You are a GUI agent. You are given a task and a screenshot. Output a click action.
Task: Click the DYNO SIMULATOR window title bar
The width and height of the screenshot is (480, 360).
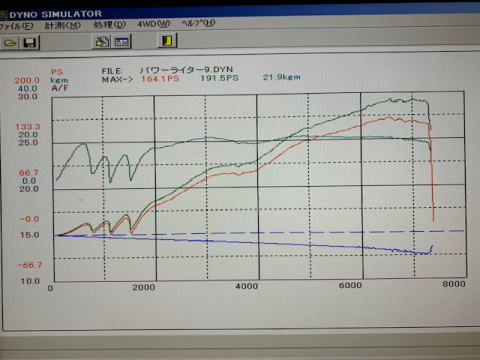coord(240,13)
